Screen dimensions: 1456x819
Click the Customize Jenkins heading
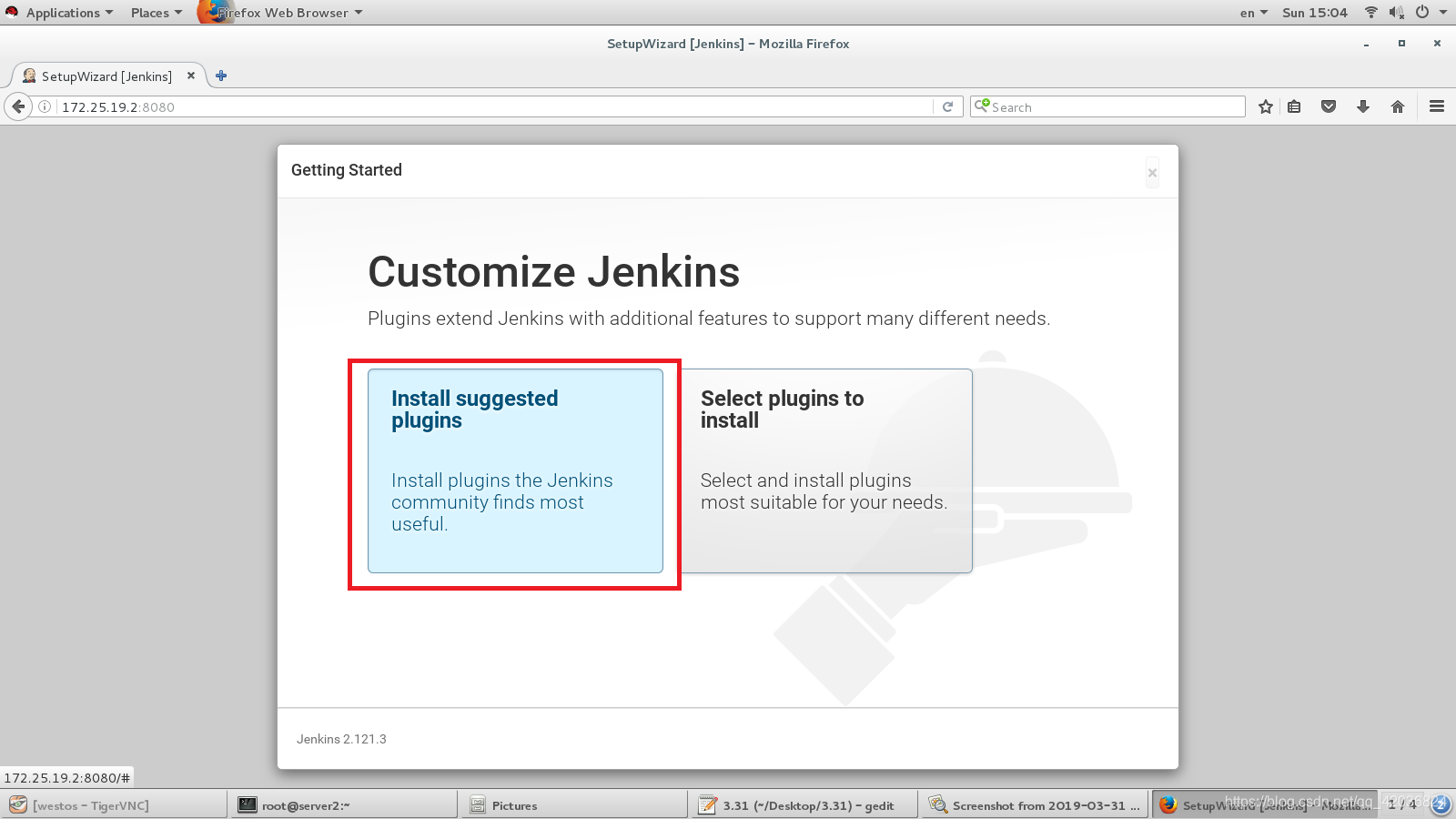tap(553, 272)
